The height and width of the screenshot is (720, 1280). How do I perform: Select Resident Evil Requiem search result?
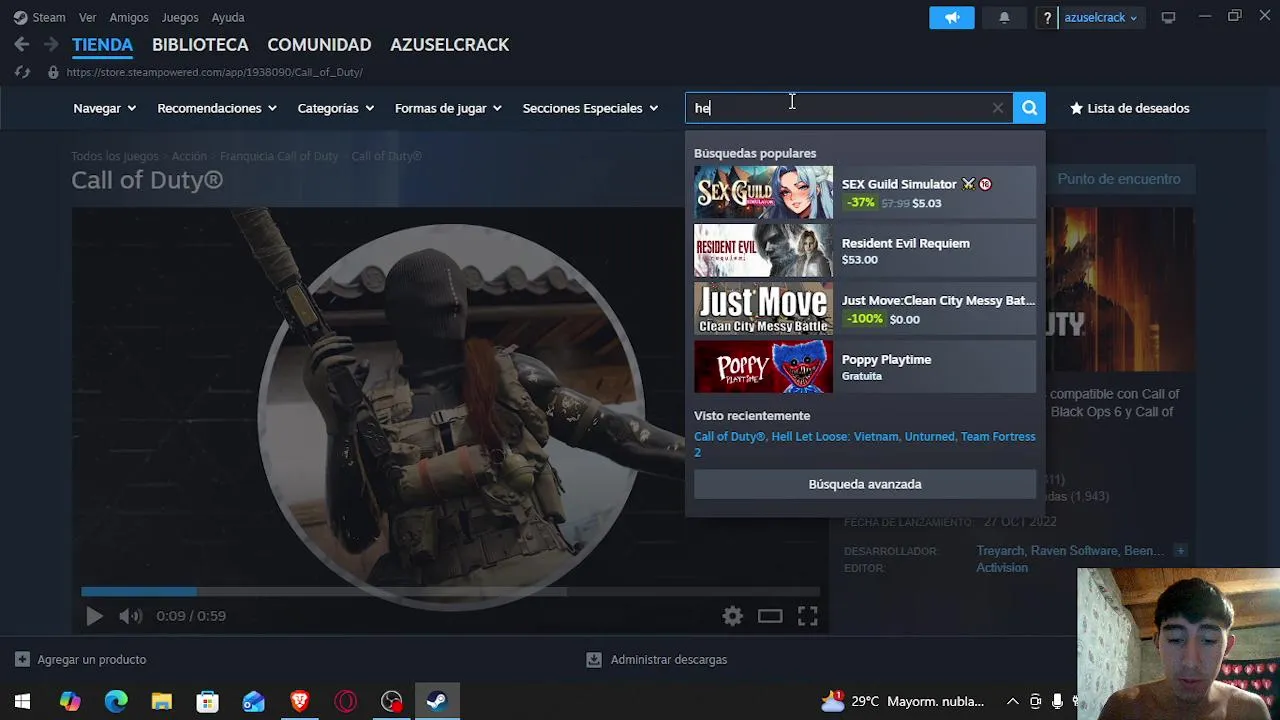pos(865,250)
